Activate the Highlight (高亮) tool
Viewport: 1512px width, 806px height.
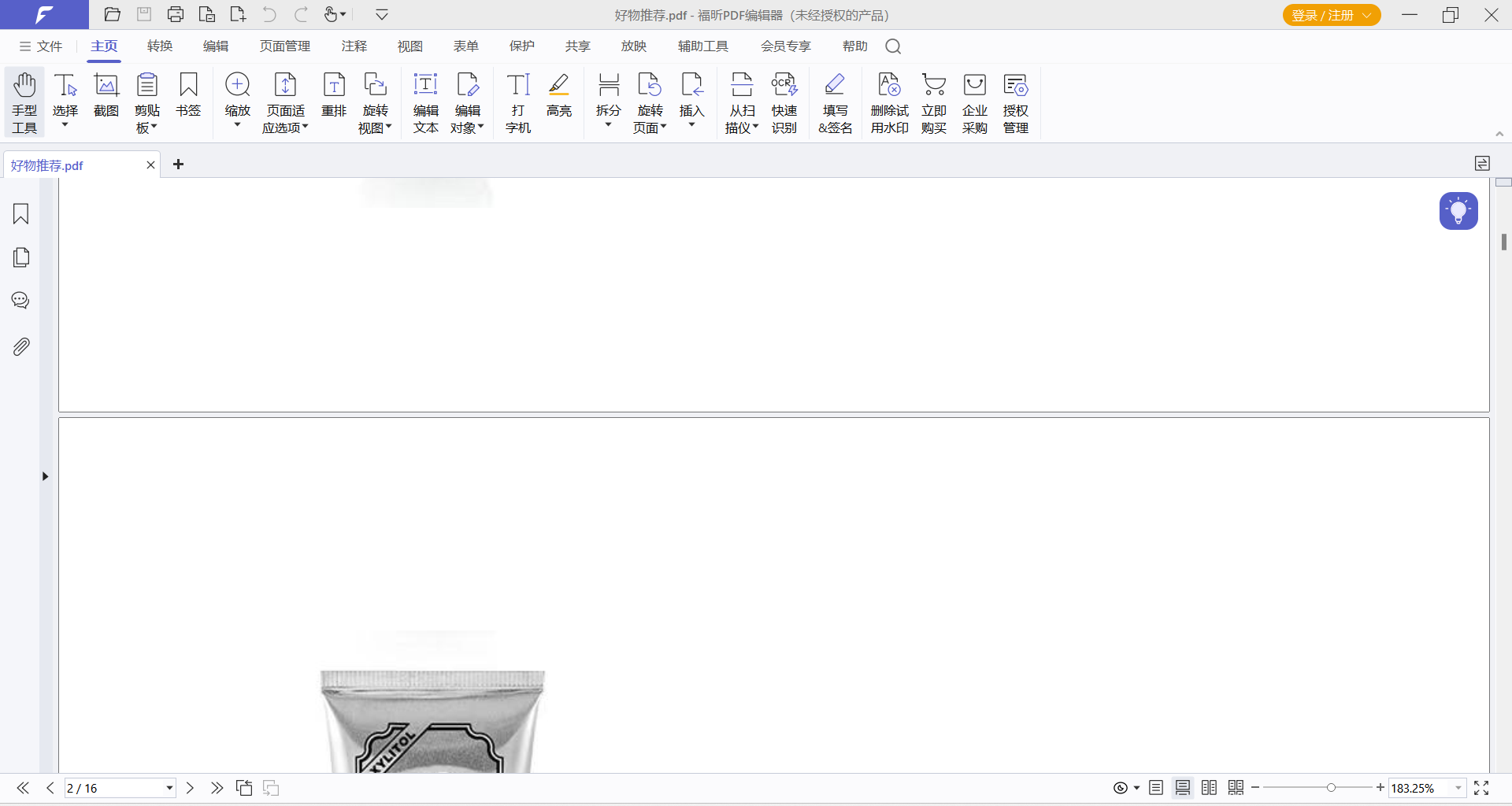[x=559, y=95]
